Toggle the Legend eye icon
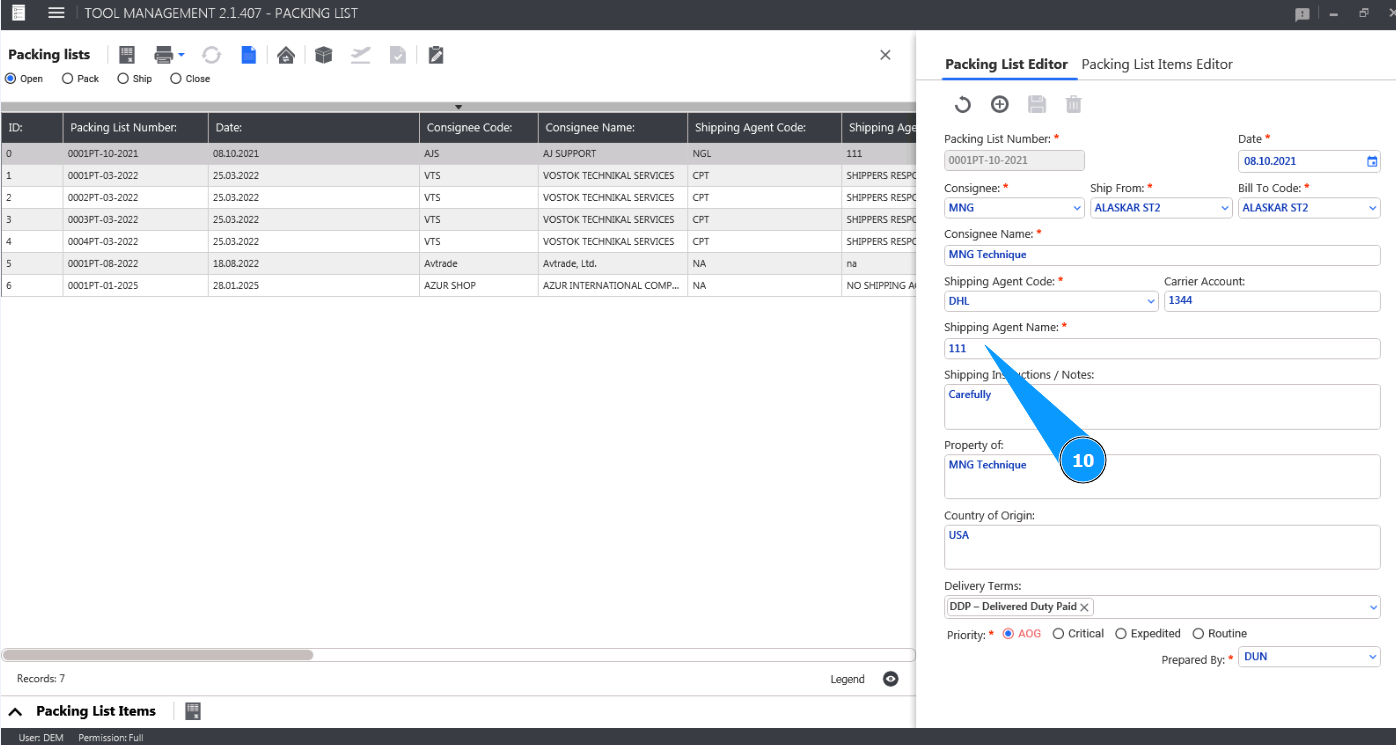The height and width of the screenshot is (746, 1396). pos(890,679)
